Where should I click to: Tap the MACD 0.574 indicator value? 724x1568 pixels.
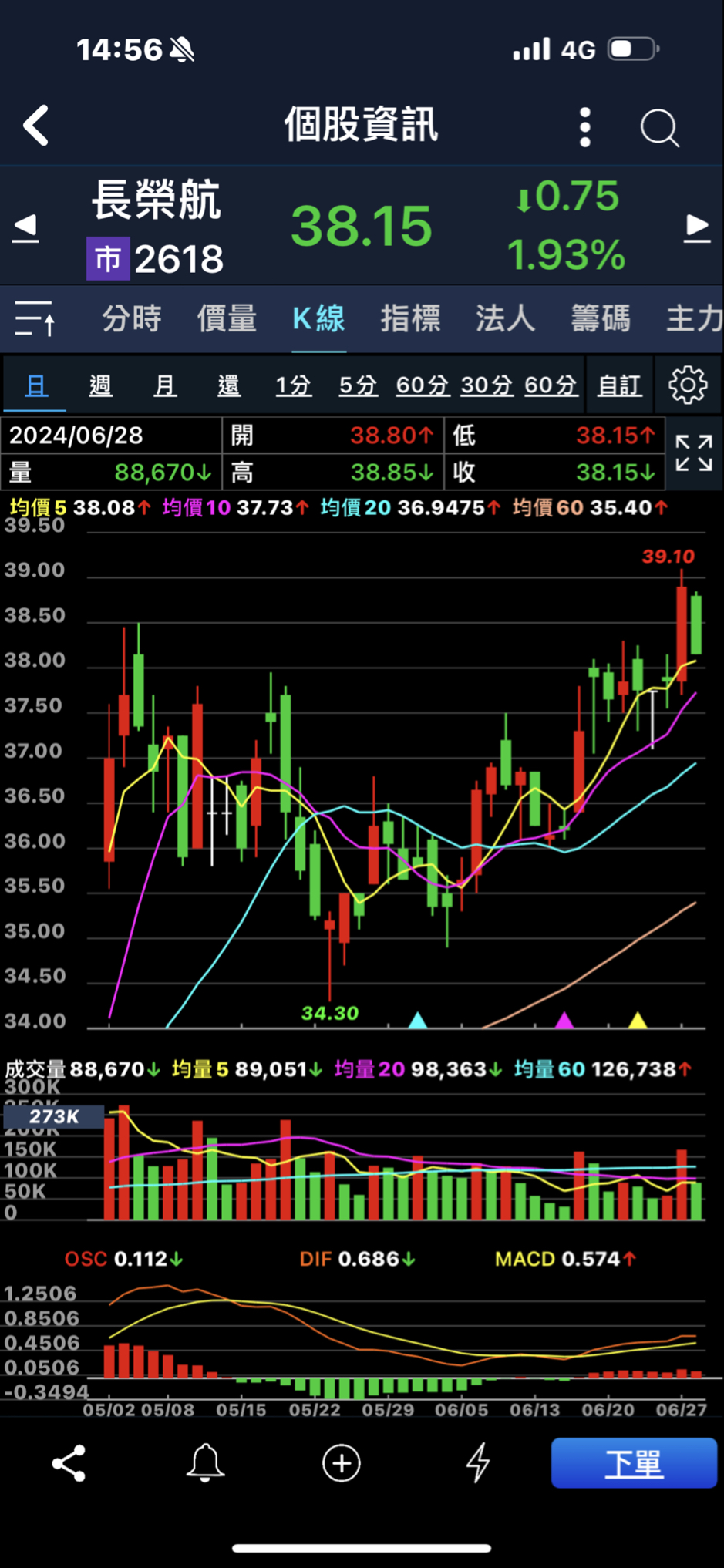[565, 1259]
